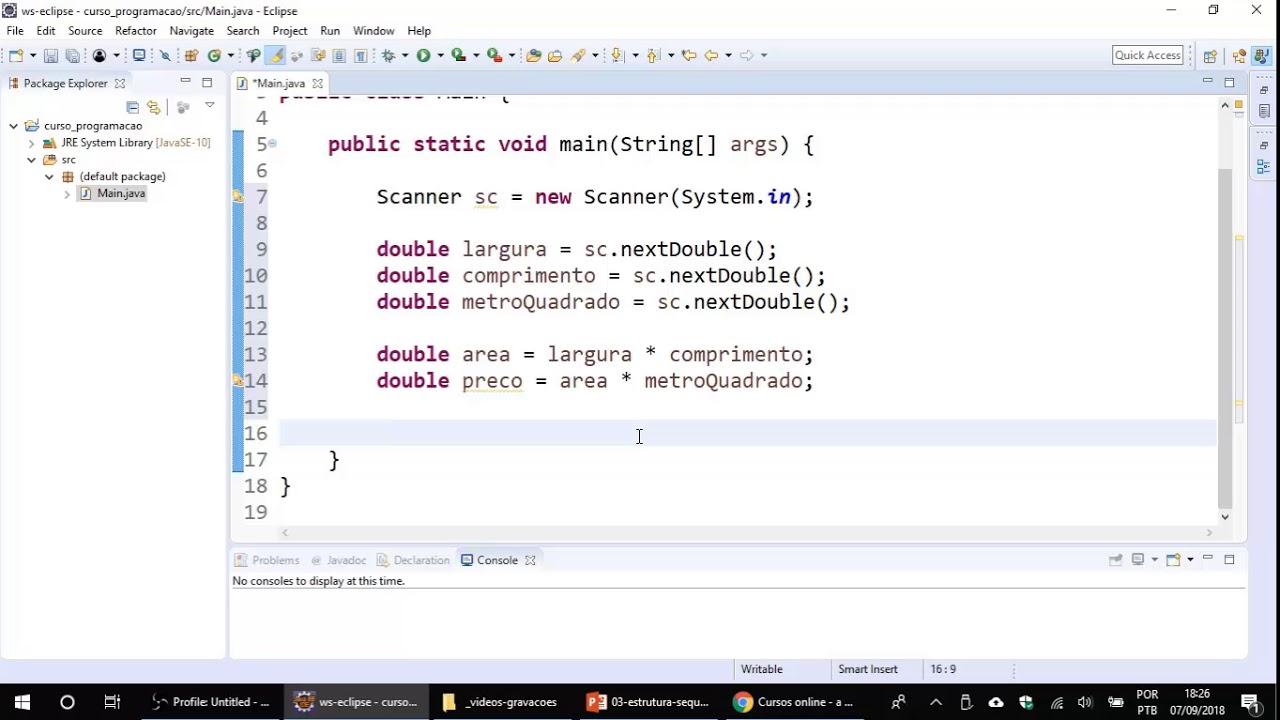Click the Coverage run icon
Screen dimensions: 1280x720
pos(458,55)
